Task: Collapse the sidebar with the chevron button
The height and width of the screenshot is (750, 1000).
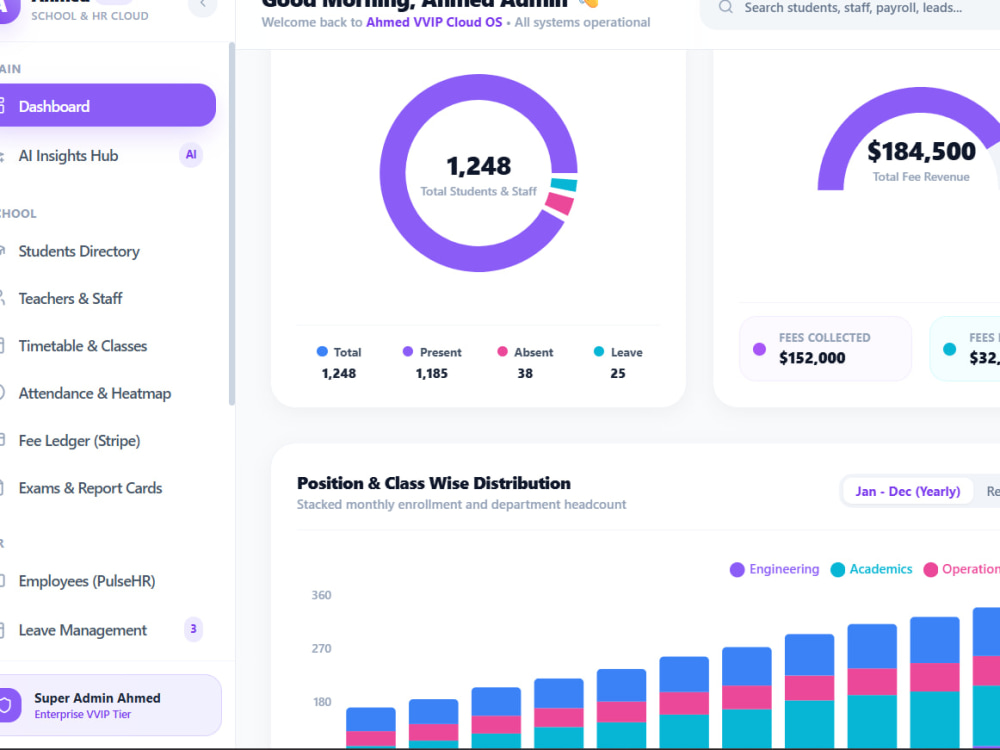Action: click(203, 5)
